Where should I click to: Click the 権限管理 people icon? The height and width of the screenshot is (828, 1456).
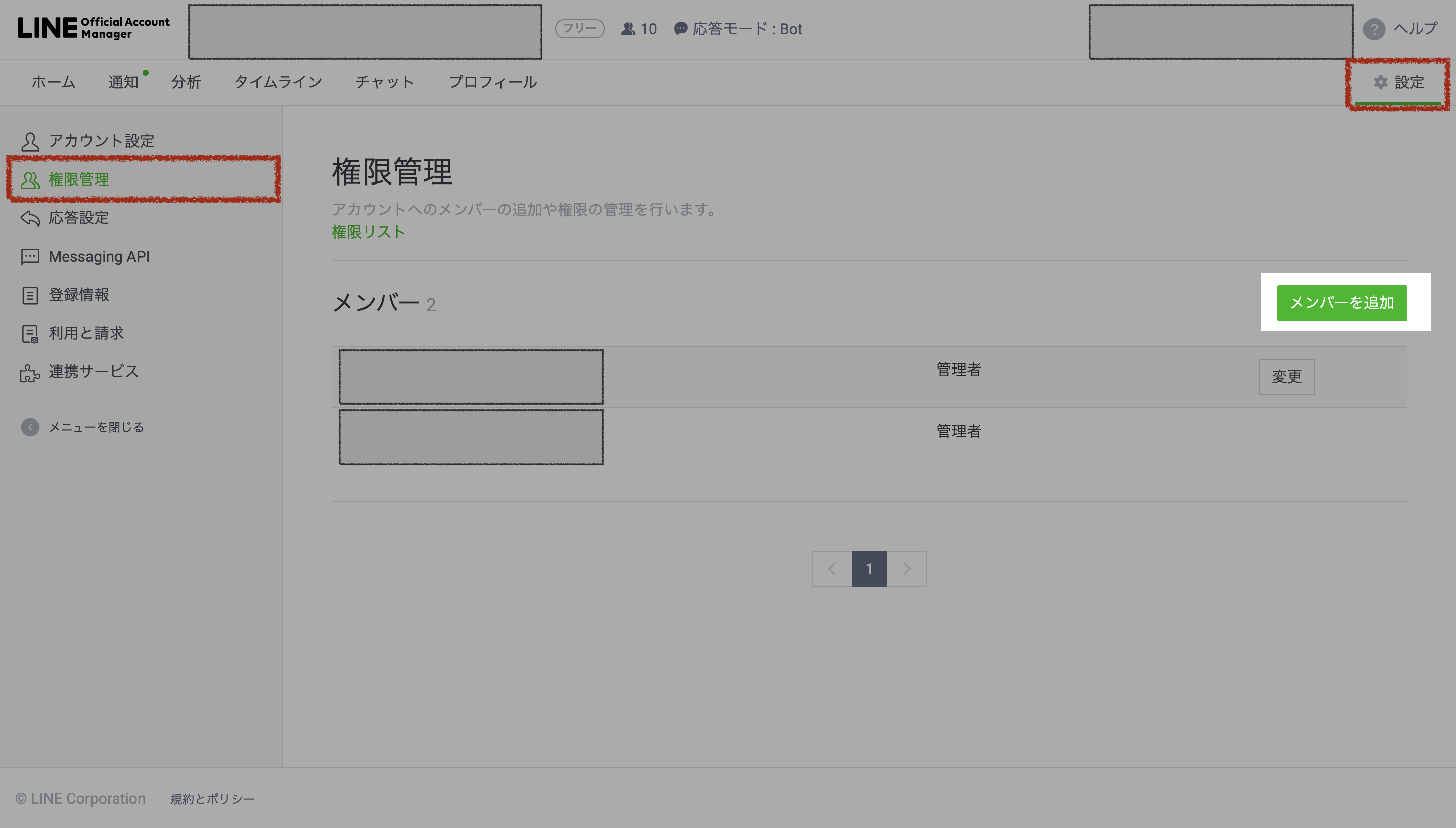tap(29, 180)
